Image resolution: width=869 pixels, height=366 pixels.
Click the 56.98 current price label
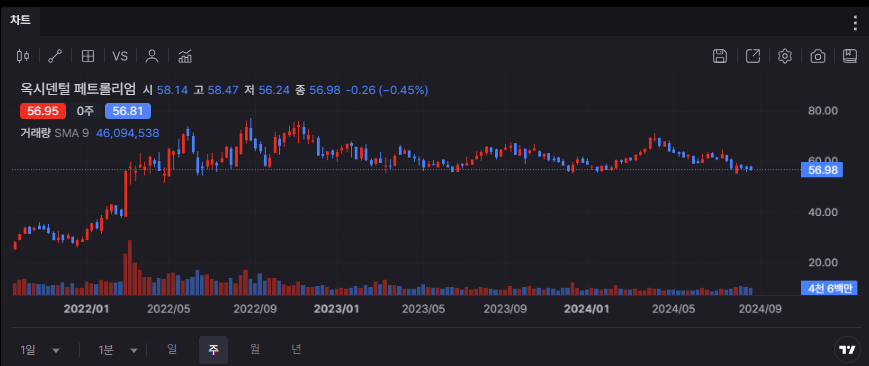[x=822, y=170]
